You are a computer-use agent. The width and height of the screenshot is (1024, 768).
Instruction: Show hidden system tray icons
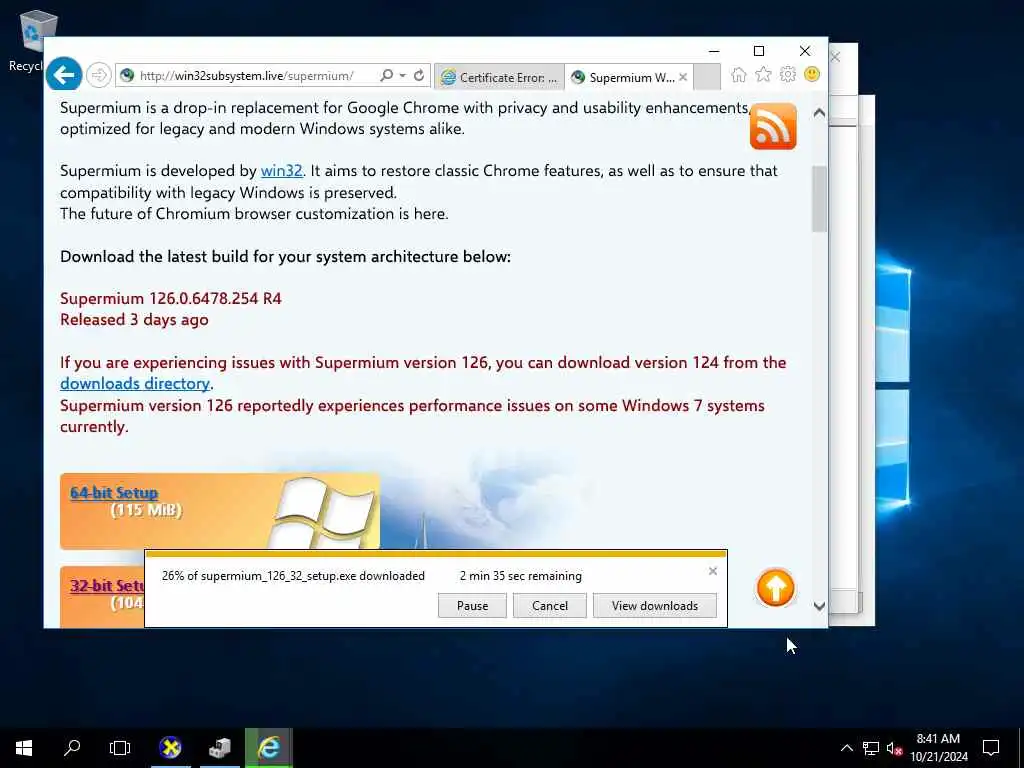(x=846, y=748)
